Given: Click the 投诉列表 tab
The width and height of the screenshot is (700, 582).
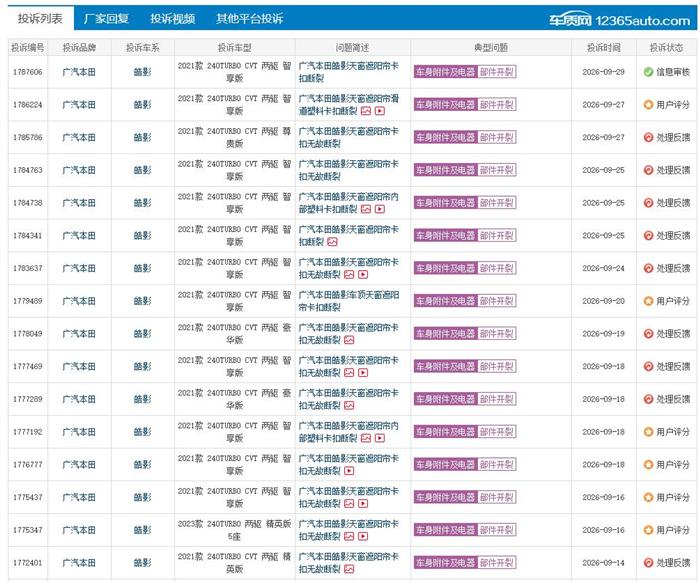Looking at the screenshot, I should tap(40, 18).
